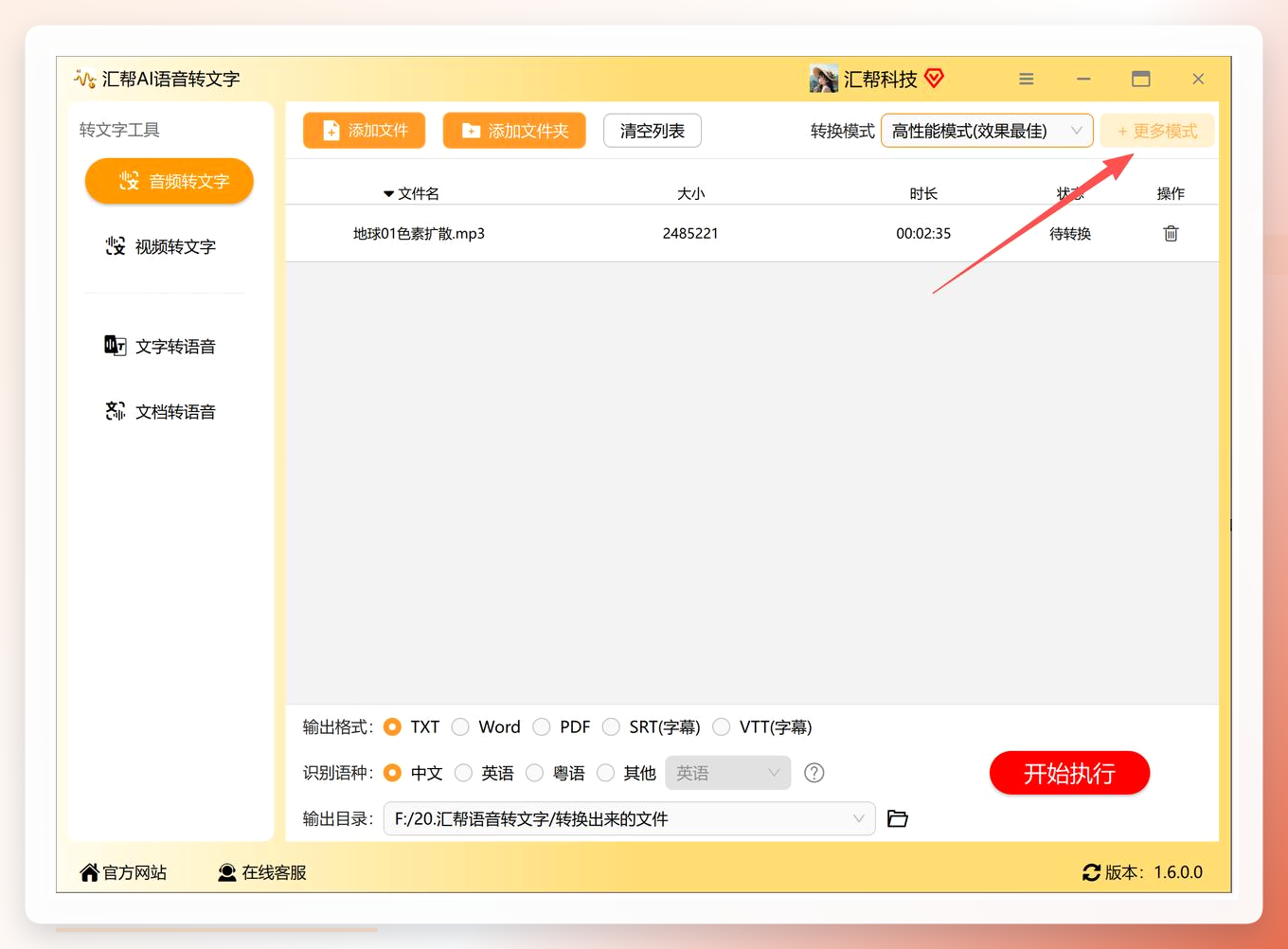Click the 大小 column header
Image resolution: width=1288 pixels, height=949 pixels.
click(691, 193)
